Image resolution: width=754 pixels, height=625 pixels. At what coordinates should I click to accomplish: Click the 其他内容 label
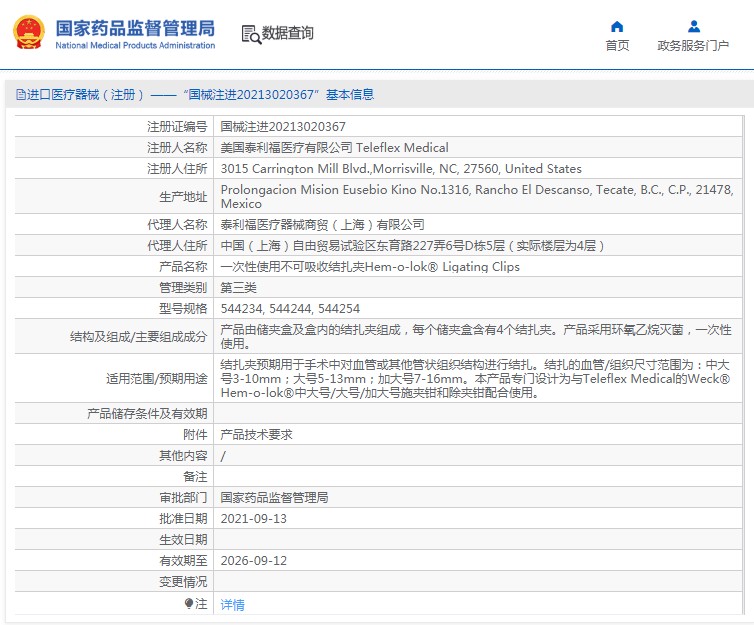click(x=183, y=456)
